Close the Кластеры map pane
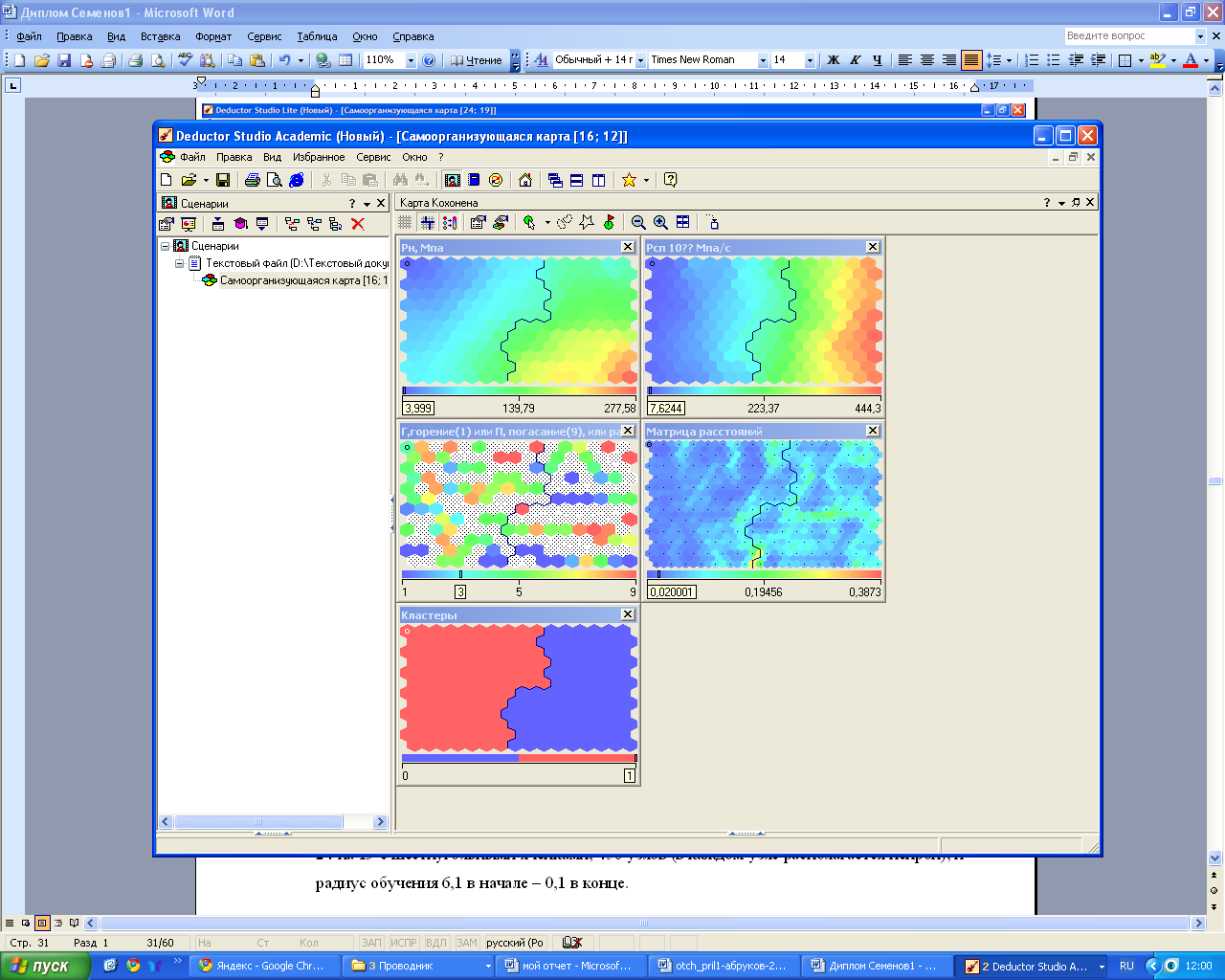This screenshot has height=980, width=1225. pos(628,614)
